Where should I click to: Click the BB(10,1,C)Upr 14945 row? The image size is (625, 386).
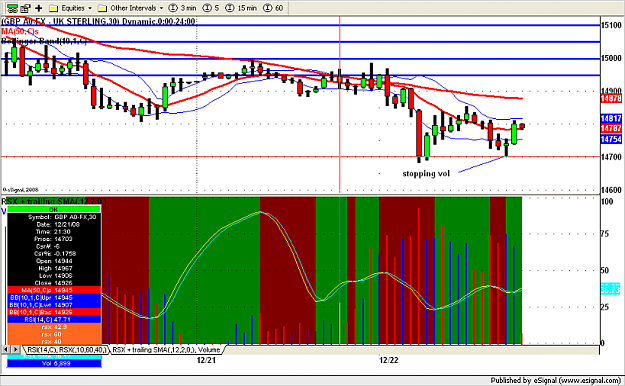(x=54, y=297)
